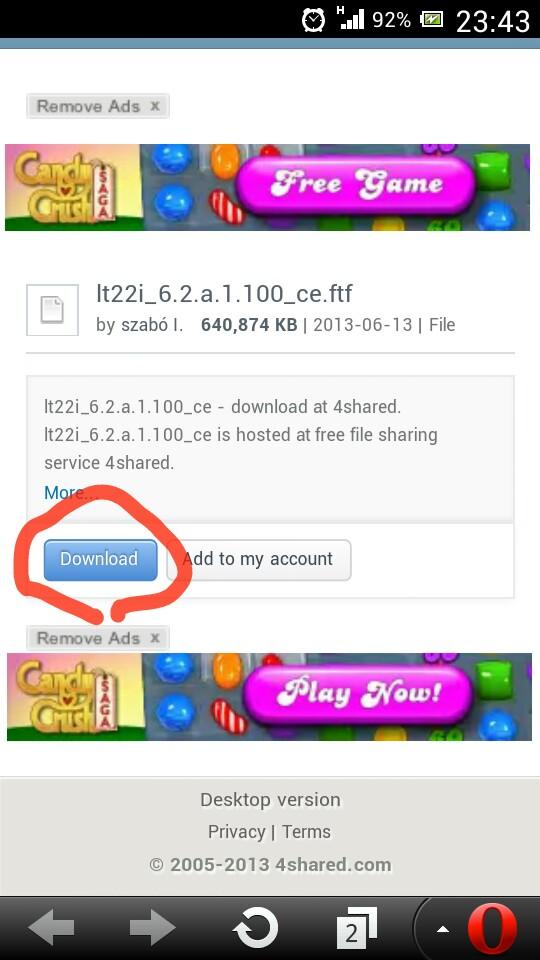Screen dimensions: 540x960
Task: Click the blue Download button
Action: point(100,560)
